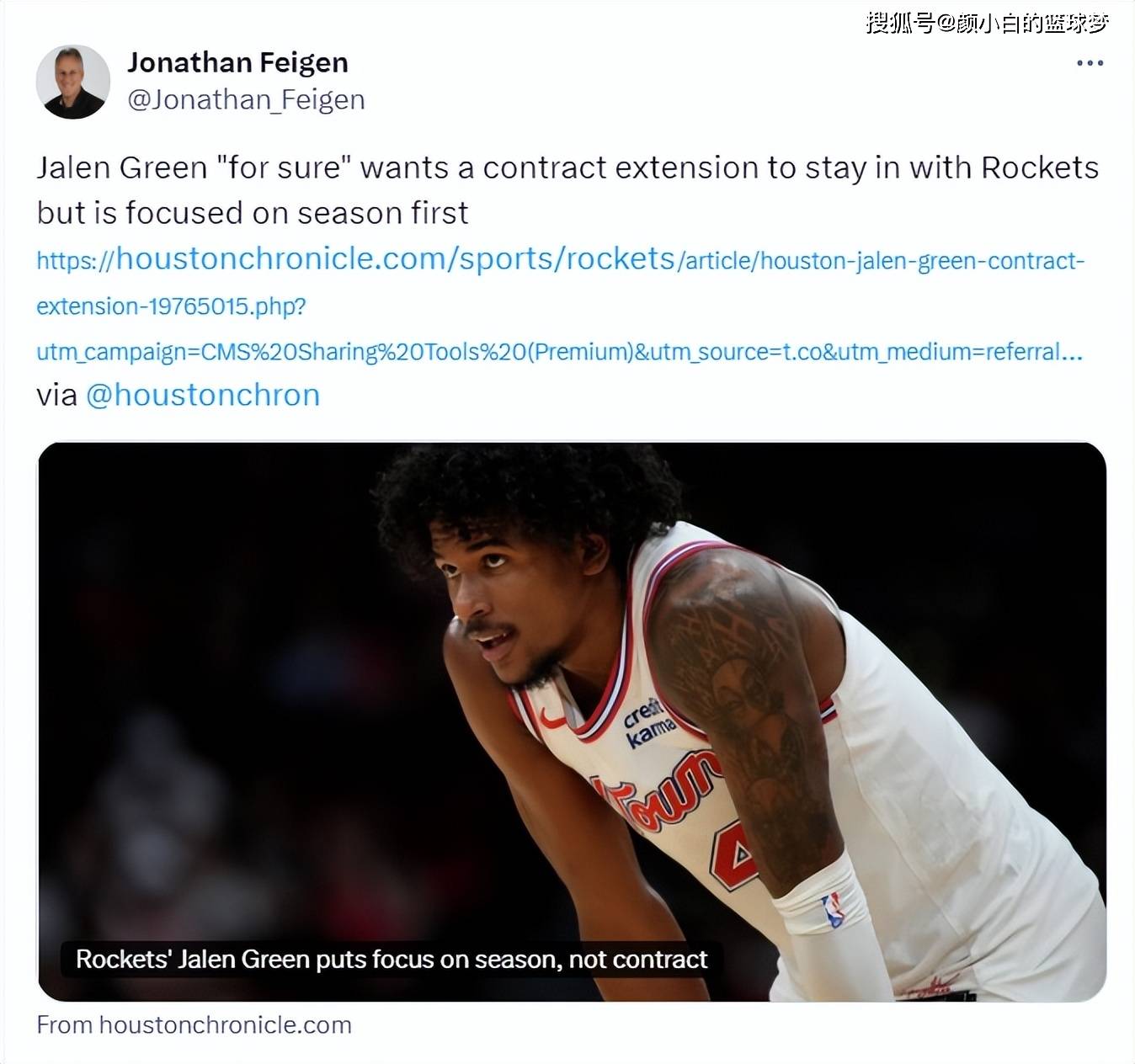
Task: Click the Sohu watermark text at top right
Action: (x=988, y=23)
